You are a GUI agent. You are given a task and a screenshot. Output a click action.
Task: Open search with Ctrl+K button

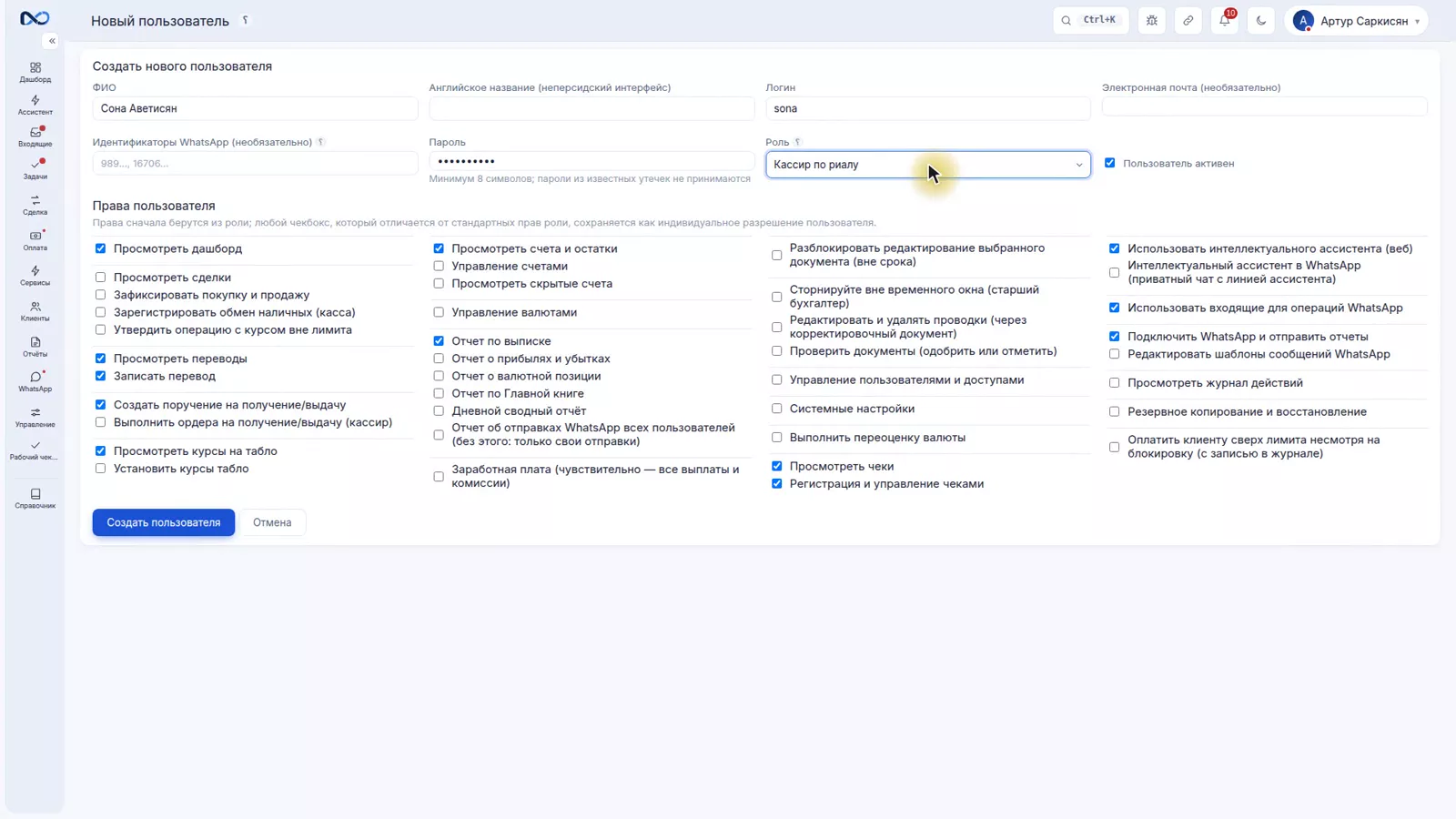[x=1090, y=20]
